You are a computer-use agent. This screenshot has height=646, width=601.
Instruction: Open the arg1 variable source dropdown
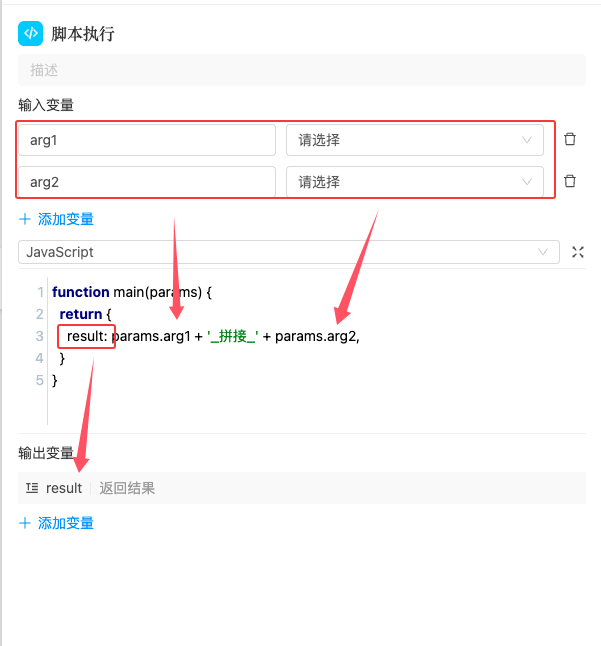[x=415, y=140]
